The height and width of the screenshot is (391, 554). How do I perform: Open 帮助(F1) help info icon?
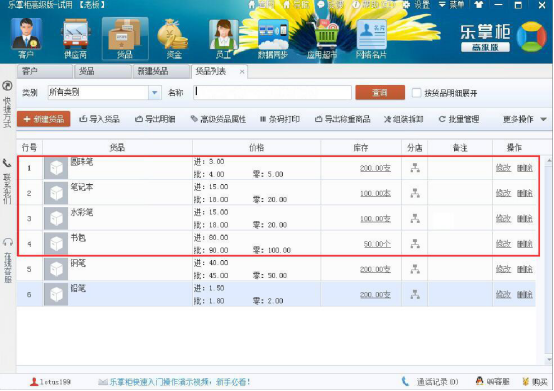click(x=356, y=5)
